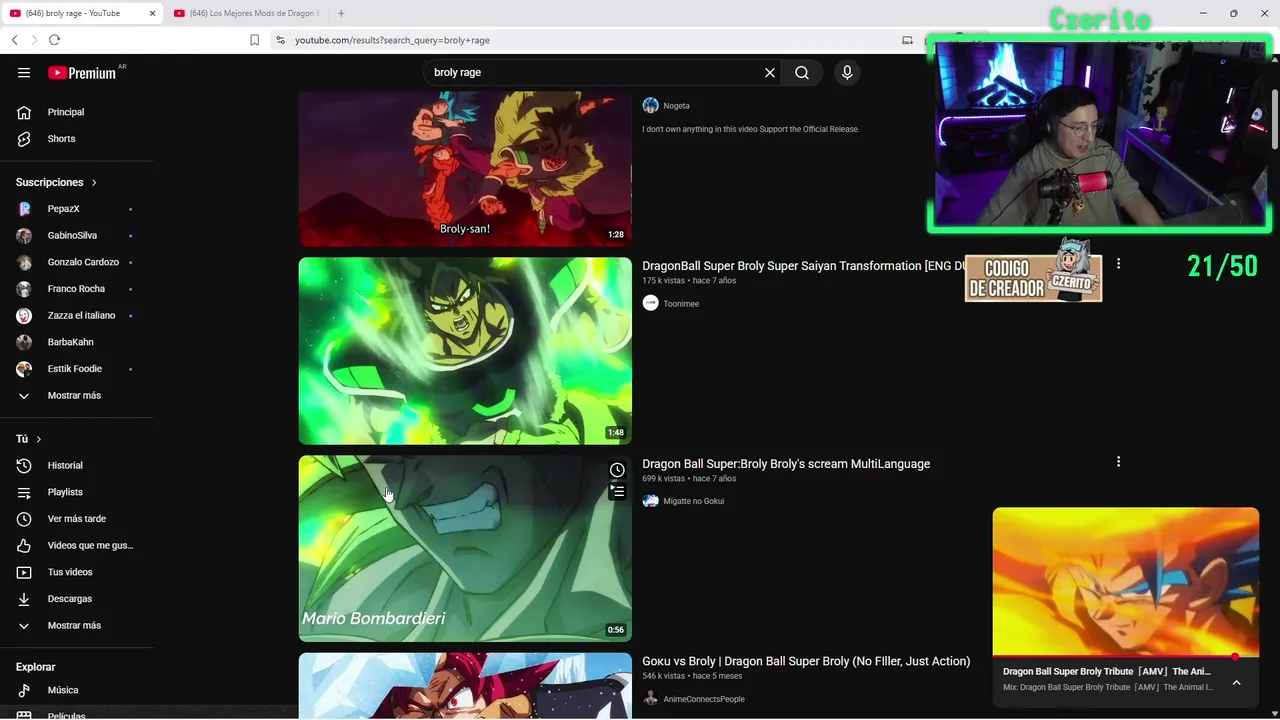
Task: Switch to 'Los Mejores Mods de Dragon' tab
Action: [x=247, y=13]
